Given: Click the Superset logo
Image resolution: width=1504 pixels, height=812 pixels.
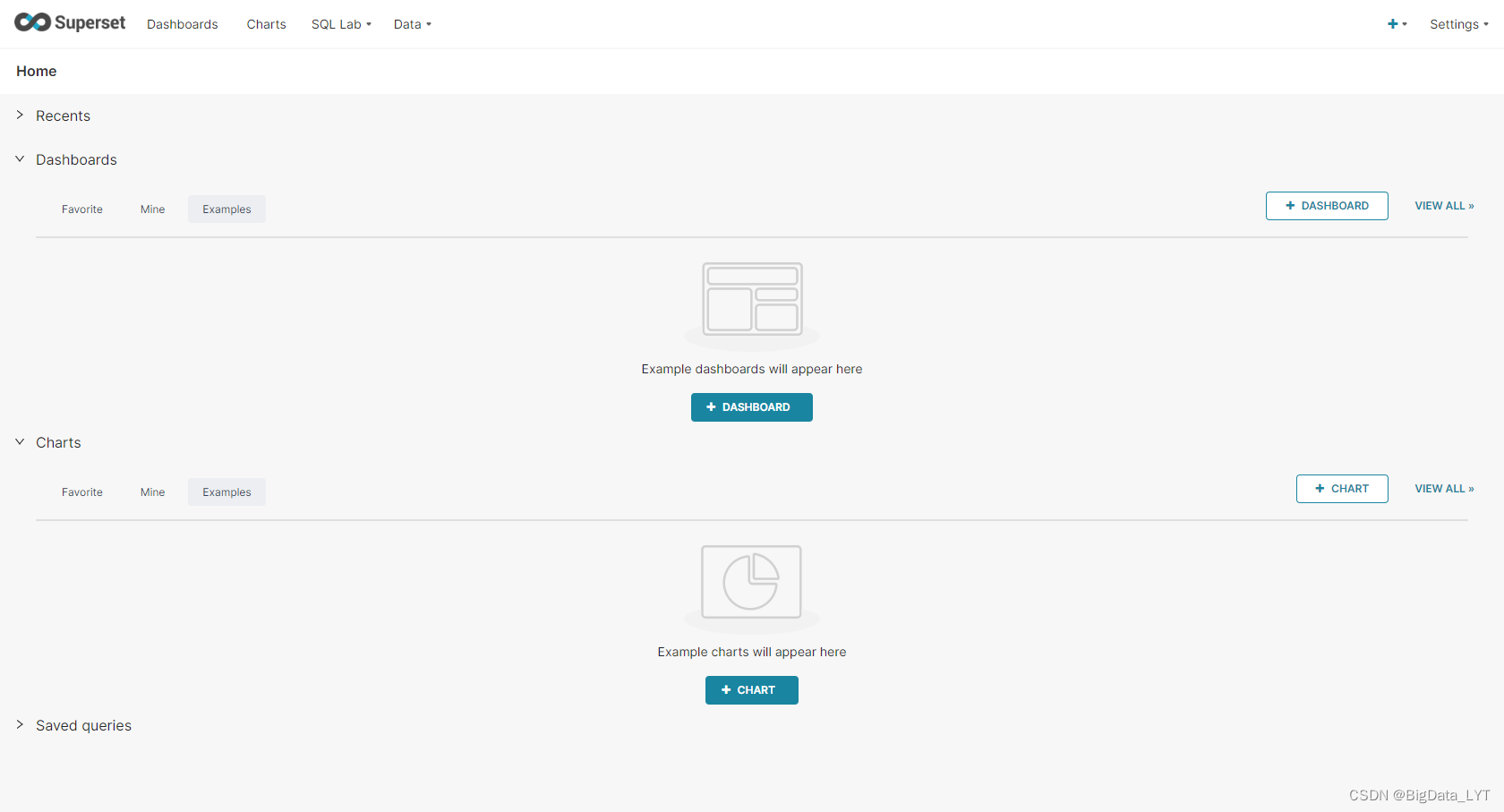Looking at the screenshot, I should (70, 22).
